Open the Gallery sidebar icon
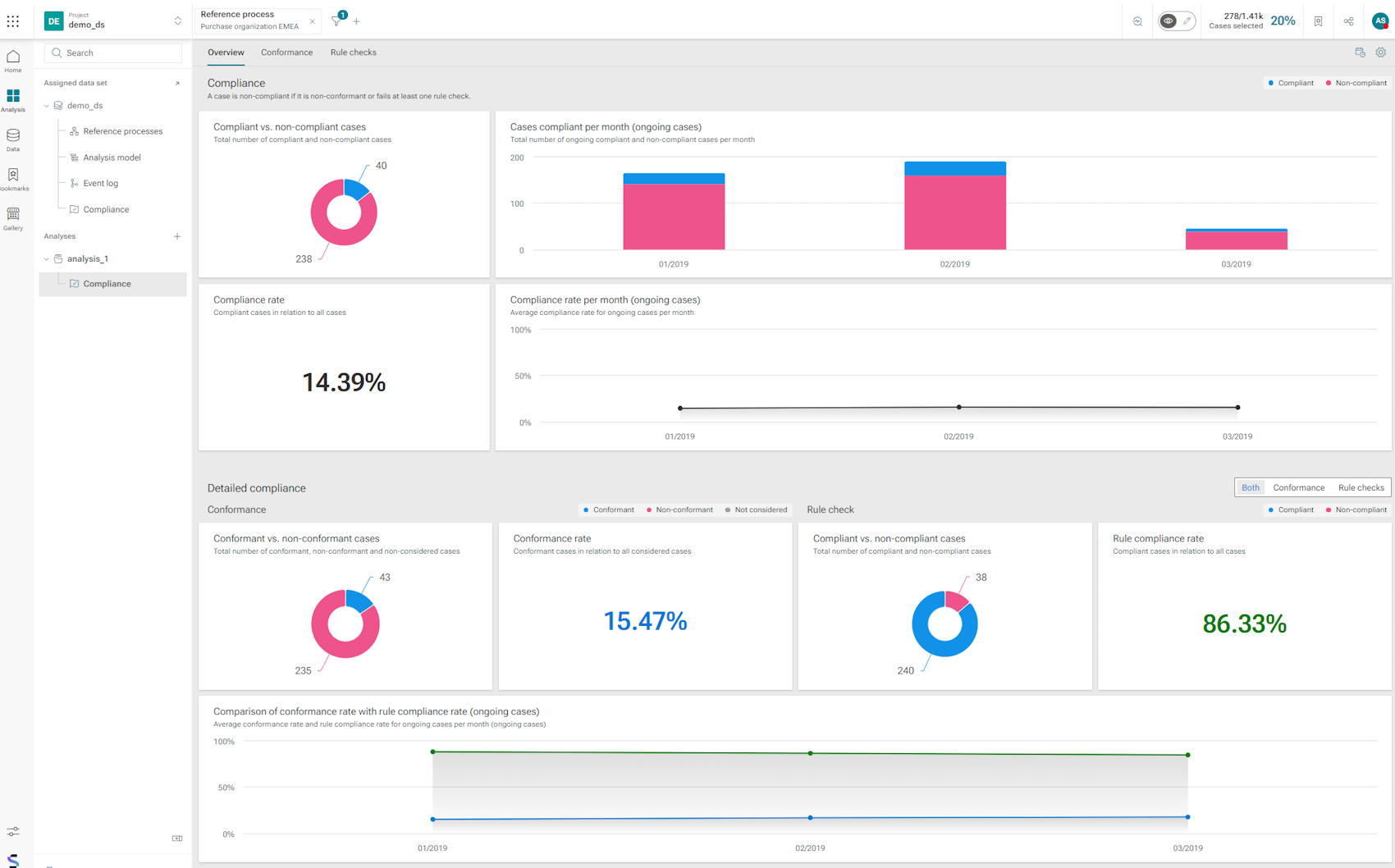 pyautogui.click(x=13, y=219)
